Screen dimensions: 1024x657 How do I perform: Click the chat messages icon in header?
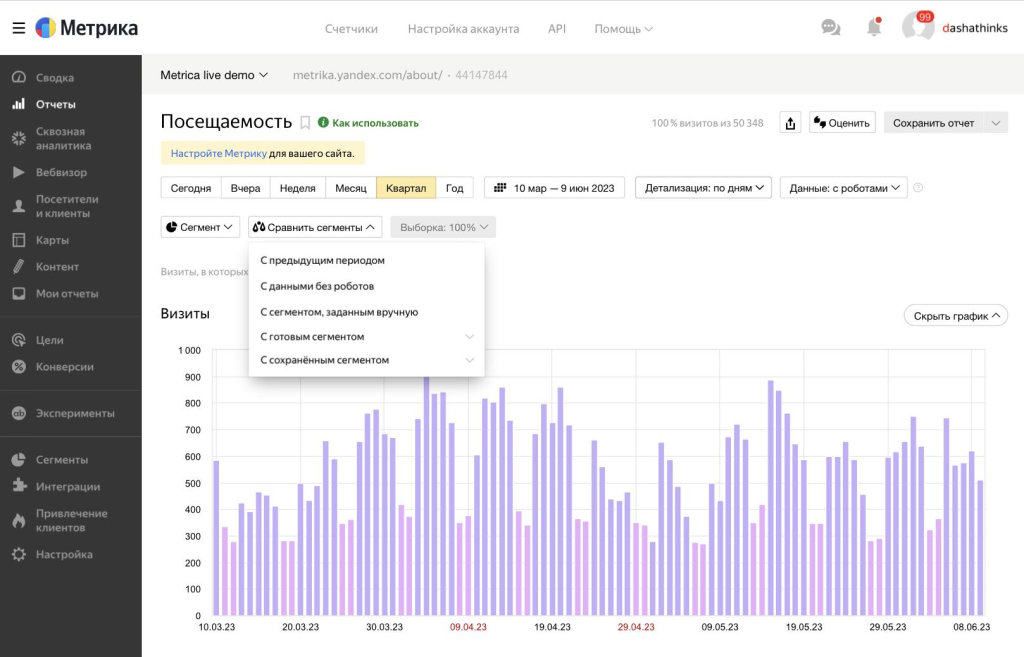[830, 28]
